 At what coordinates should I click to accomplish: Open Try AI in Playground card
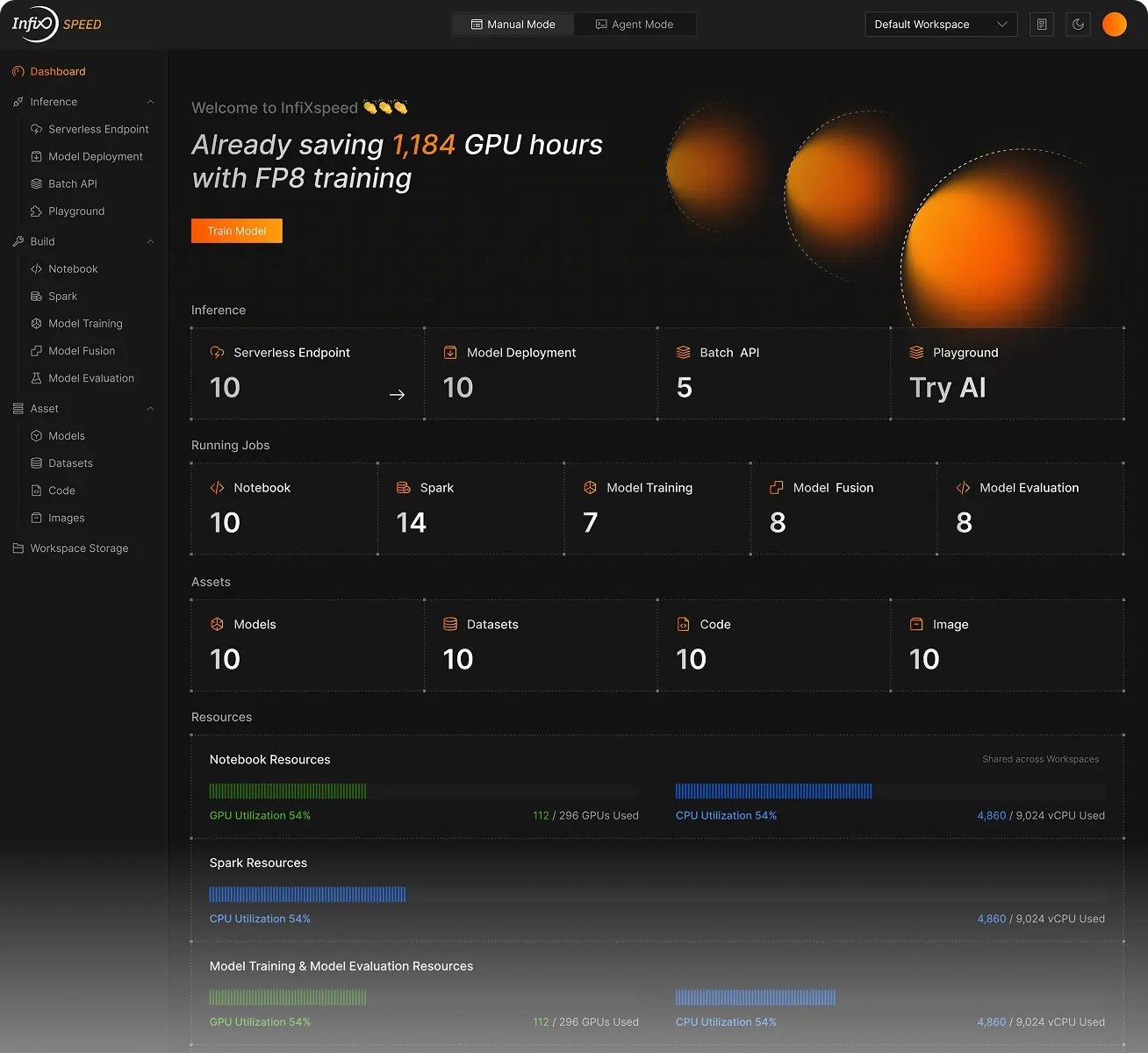[948, 388]
